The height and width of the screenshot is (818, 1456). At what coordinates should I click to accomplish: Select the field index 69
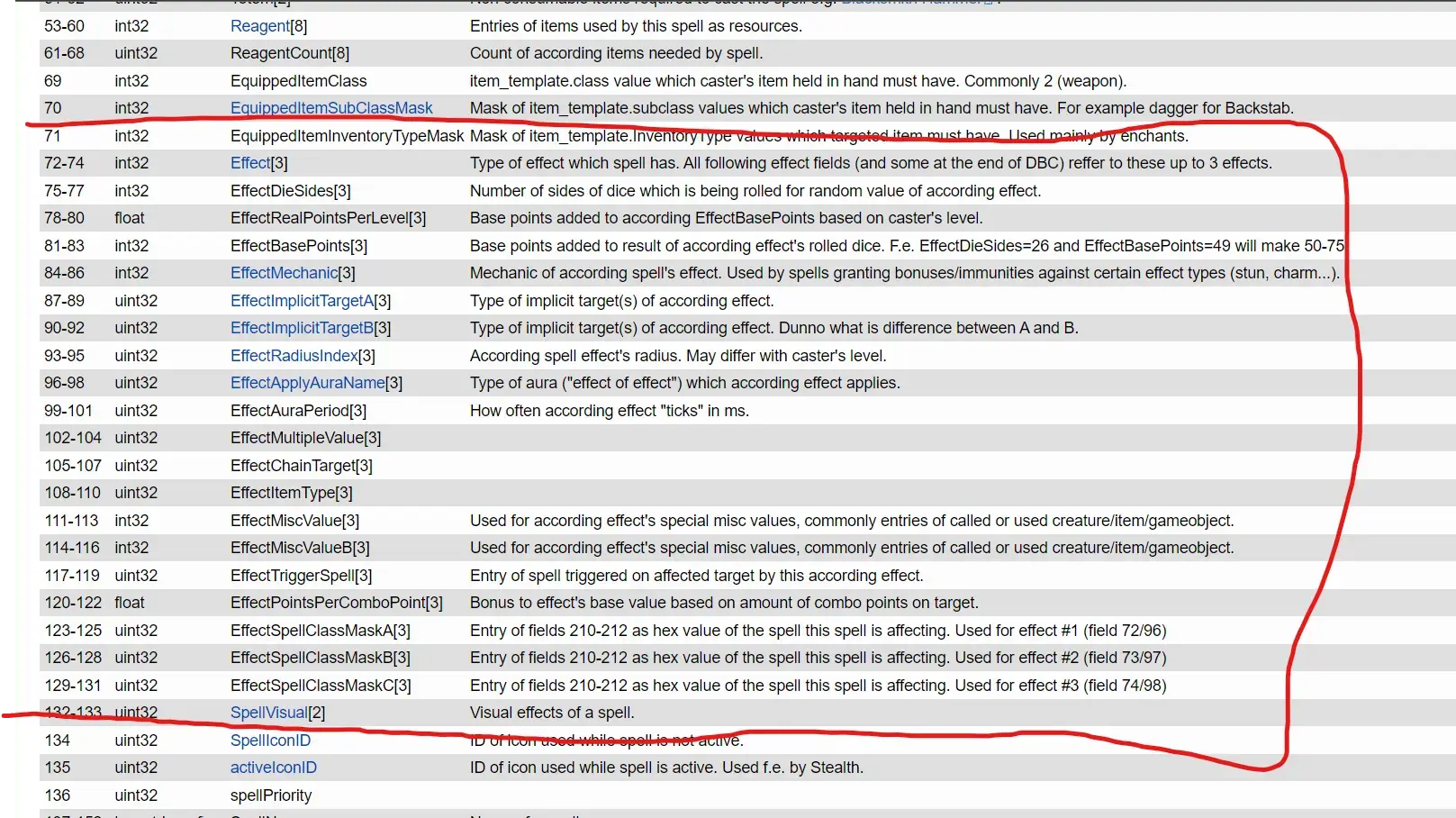53,81
